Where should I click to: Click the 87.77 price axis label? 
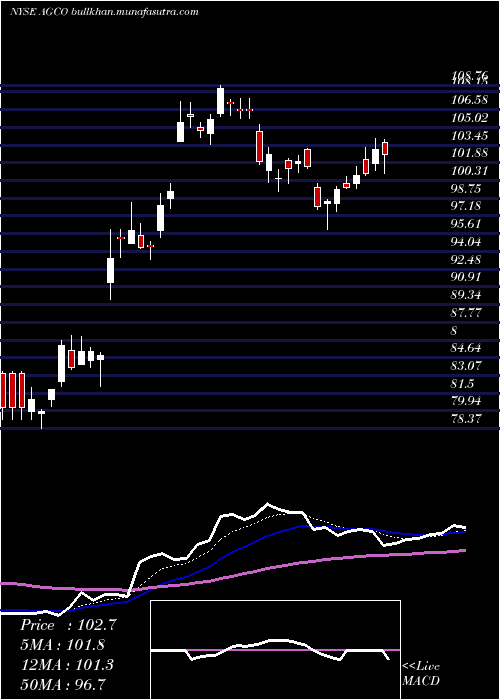pos(466,312)
